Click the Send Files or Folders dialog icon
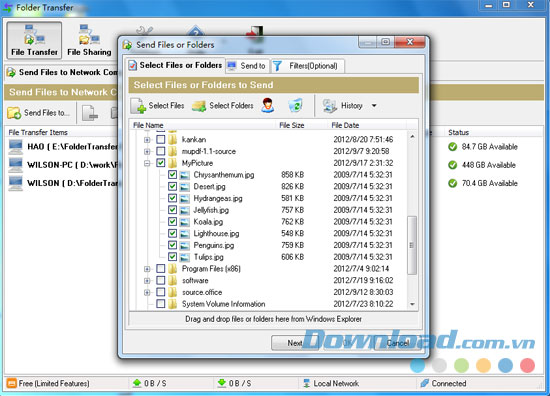This screenshot has width=550, height=396. coord(128,45)
